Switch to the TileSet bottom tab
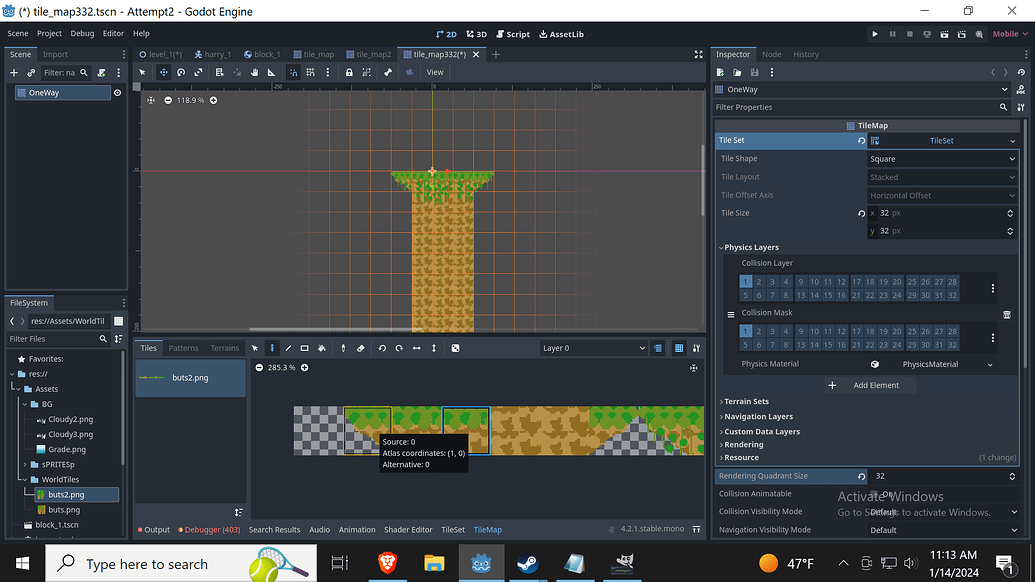The image size is (1035, 582). point(454,530)
